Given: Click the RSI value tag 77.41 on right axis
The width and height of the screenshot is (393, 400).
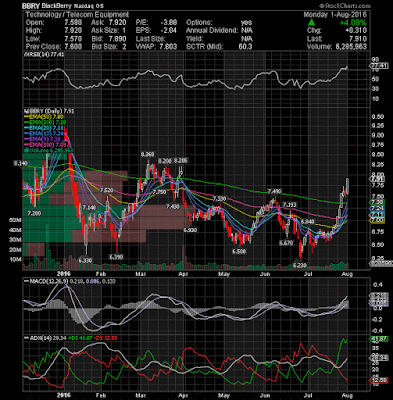Looking at the screenshot, I should click(x=379, y=66).
